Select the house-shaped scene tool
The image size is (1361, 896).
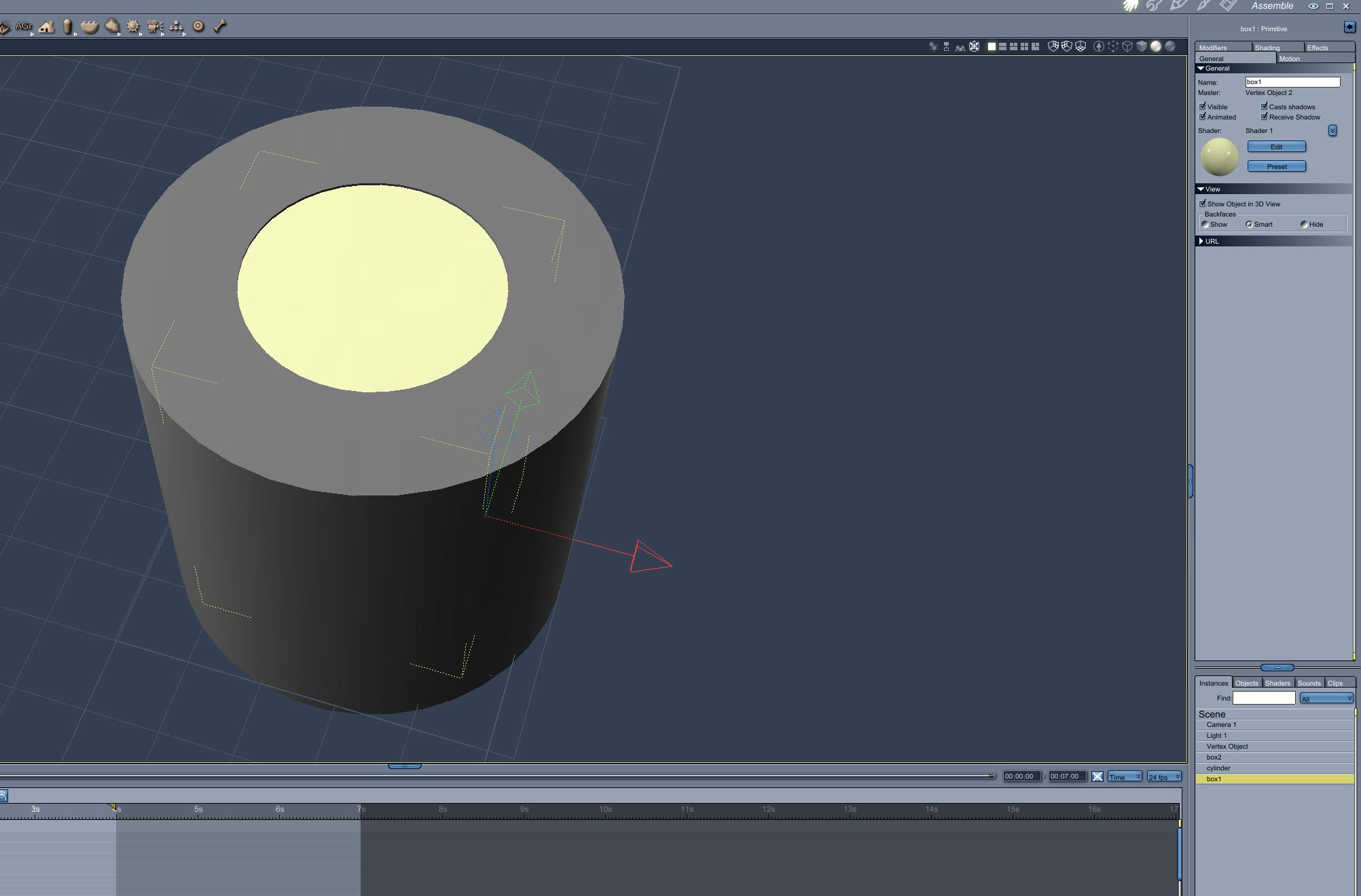(x=46, y=27)
